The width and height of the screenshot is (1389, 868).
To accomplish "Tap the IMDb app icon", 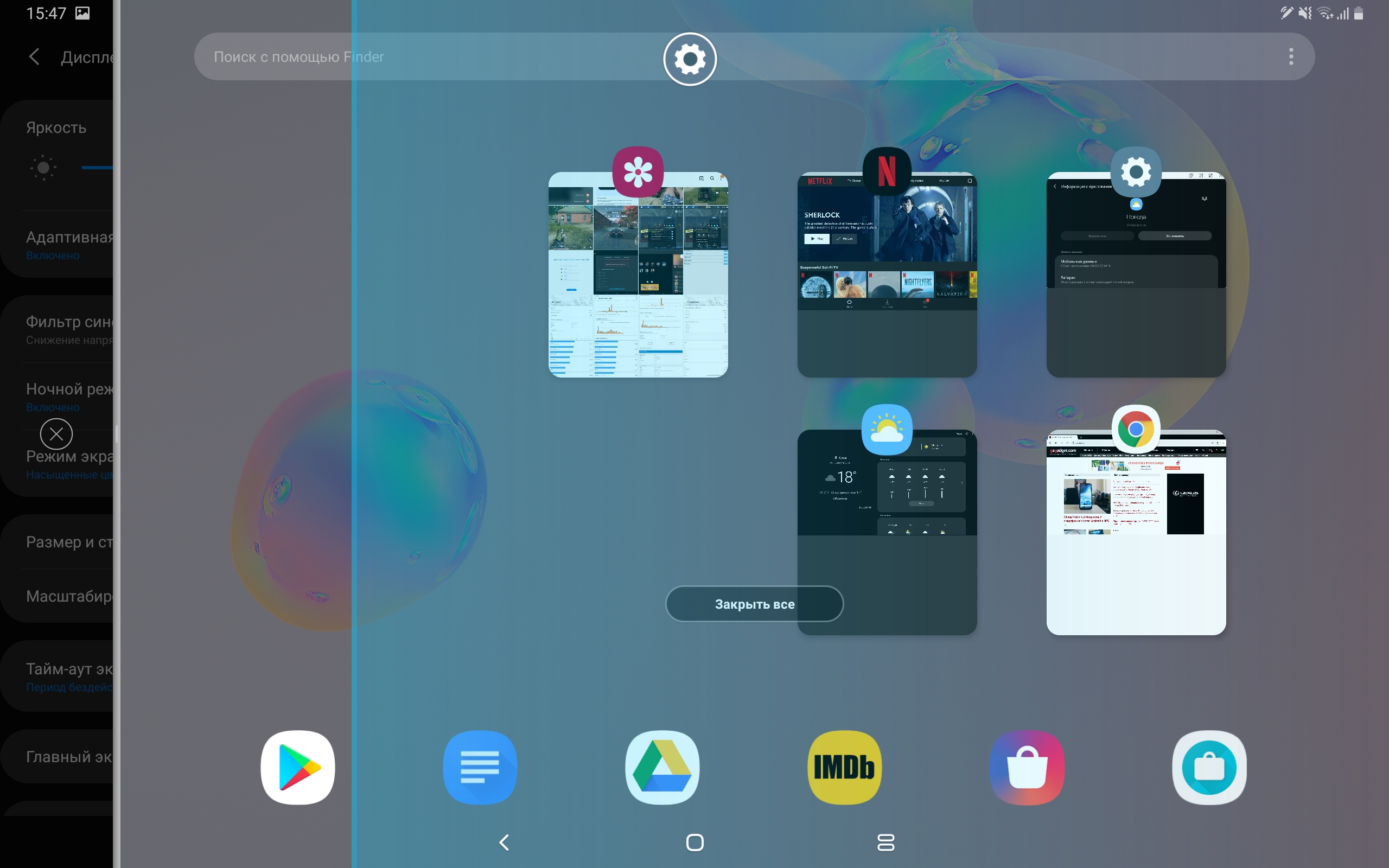I will 844,767.
